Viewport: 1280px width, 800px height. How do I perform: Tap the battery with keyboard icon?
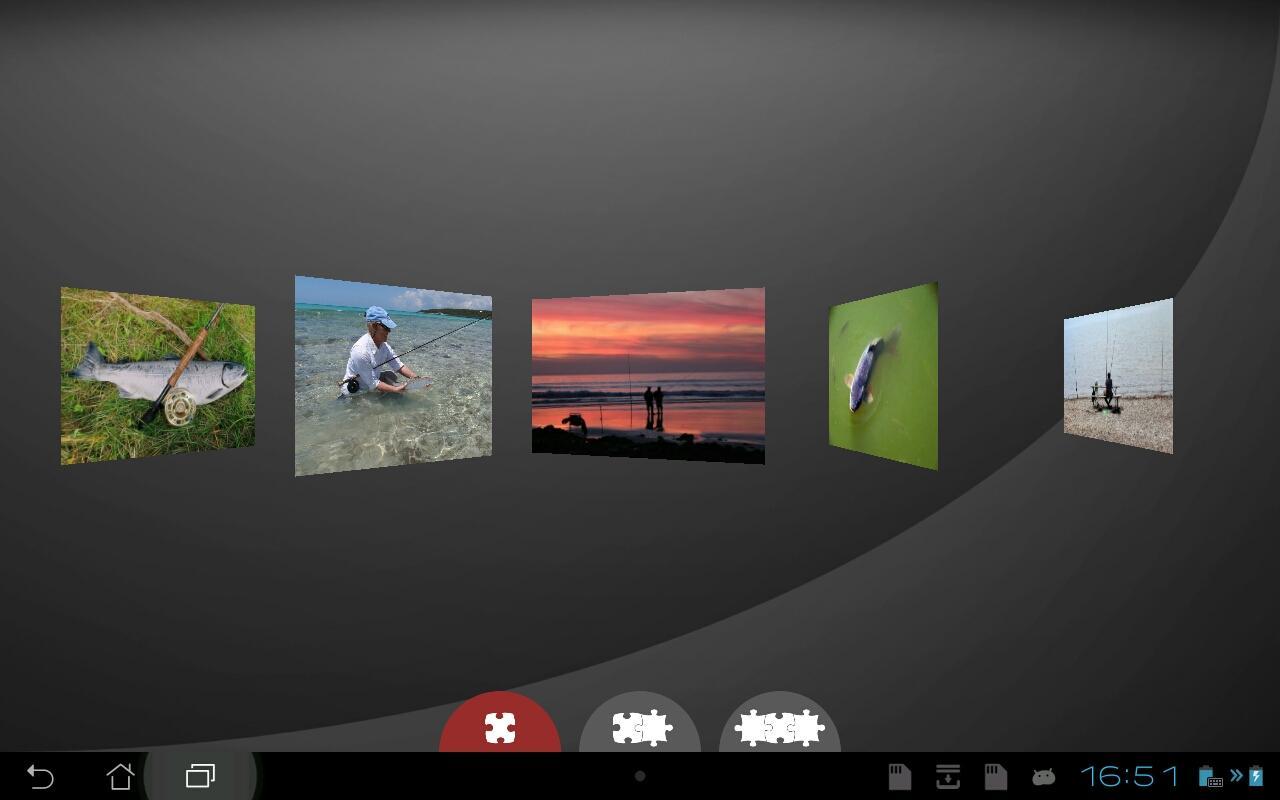pyautogui.click(x=1209, y=776)
